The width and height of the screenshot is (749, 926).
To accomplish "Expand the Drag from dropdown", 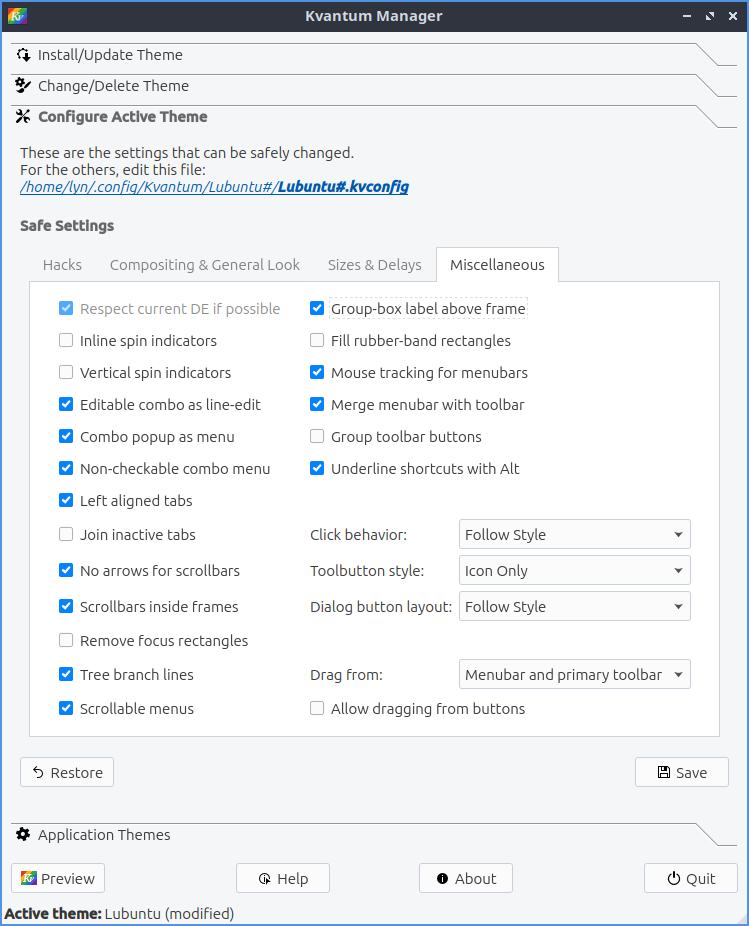I will (574, 675).
